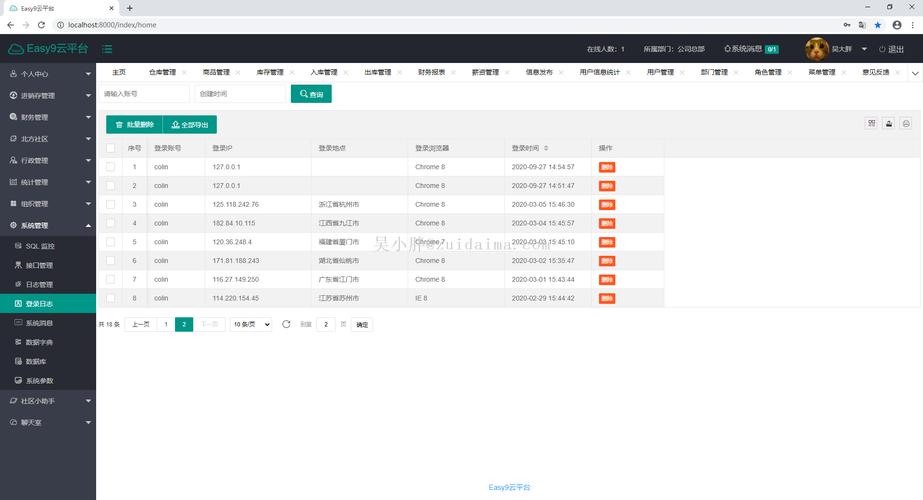Click browser reload icon
The width and height of the screenshot is (923, 500).
pos(41,25)
